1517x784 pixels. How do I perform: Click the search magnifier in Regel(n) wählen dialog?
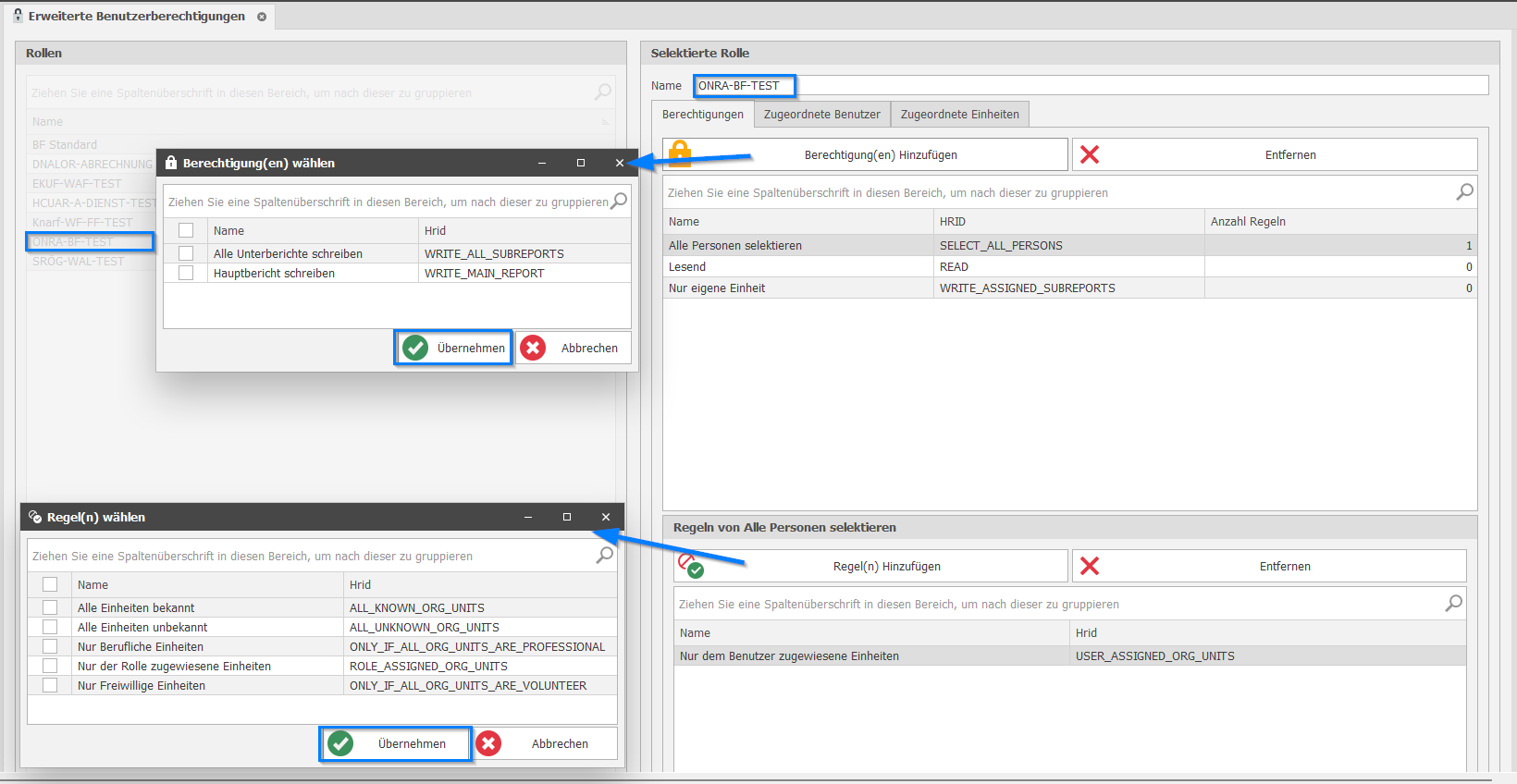604,556
